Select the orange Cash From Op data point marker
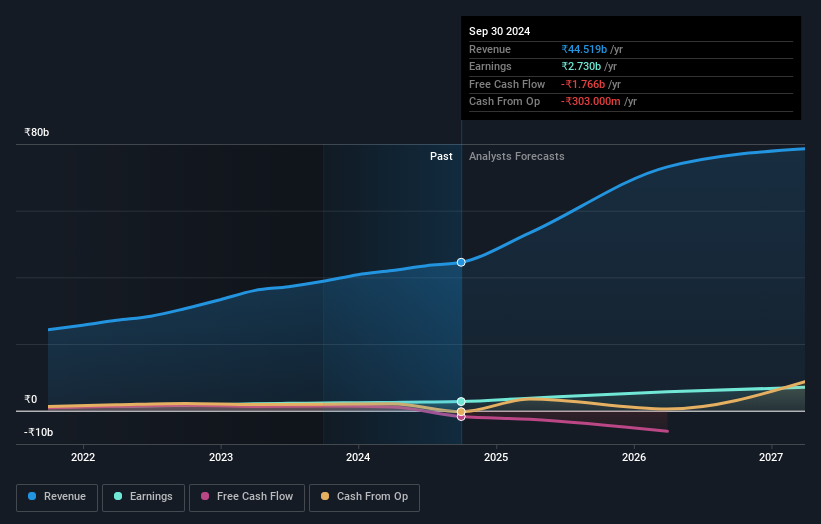This screenshot has height=524, width=821. [x=461, y=411]
